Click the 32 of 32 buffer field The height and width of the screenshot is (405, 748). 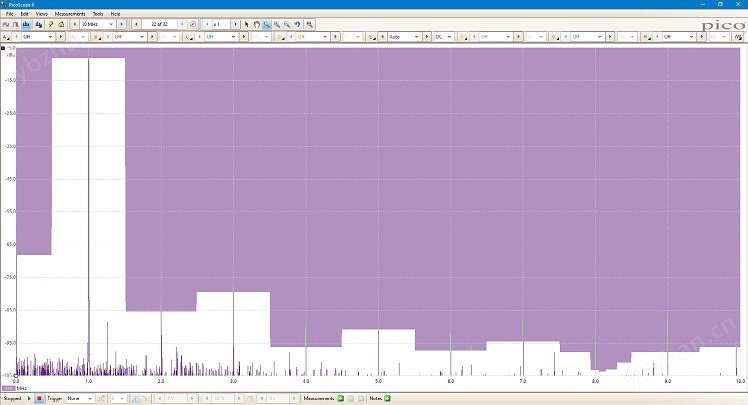pos(158,24)
